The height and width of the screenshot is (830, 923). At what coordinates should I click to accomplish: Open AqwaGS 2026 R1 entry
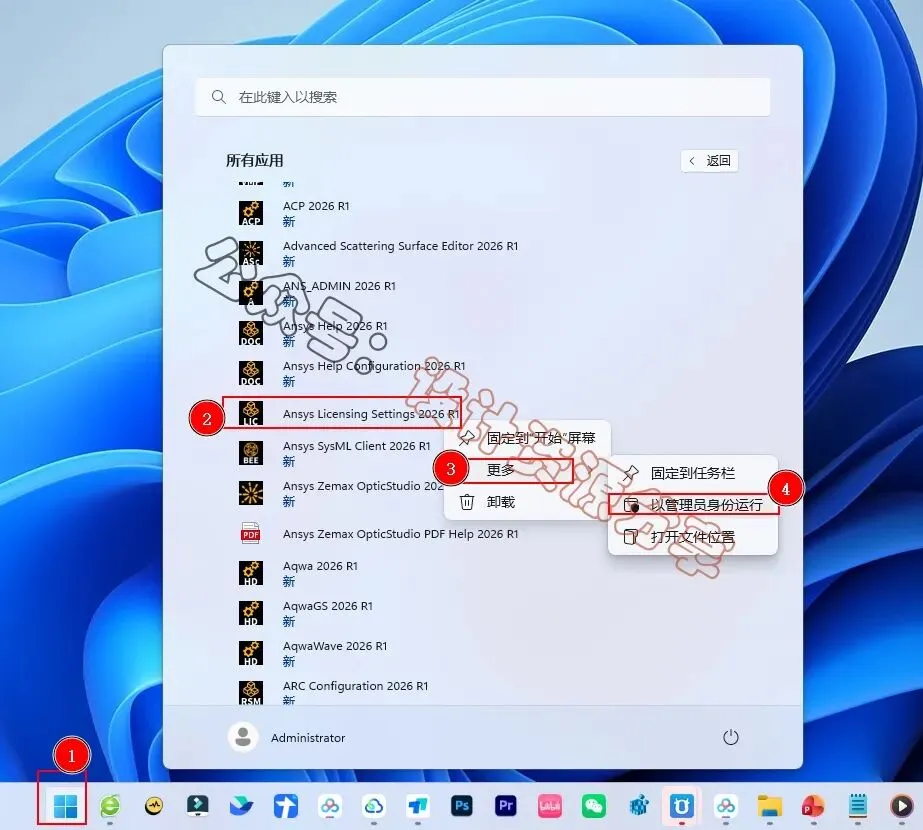tap(328, 606)
